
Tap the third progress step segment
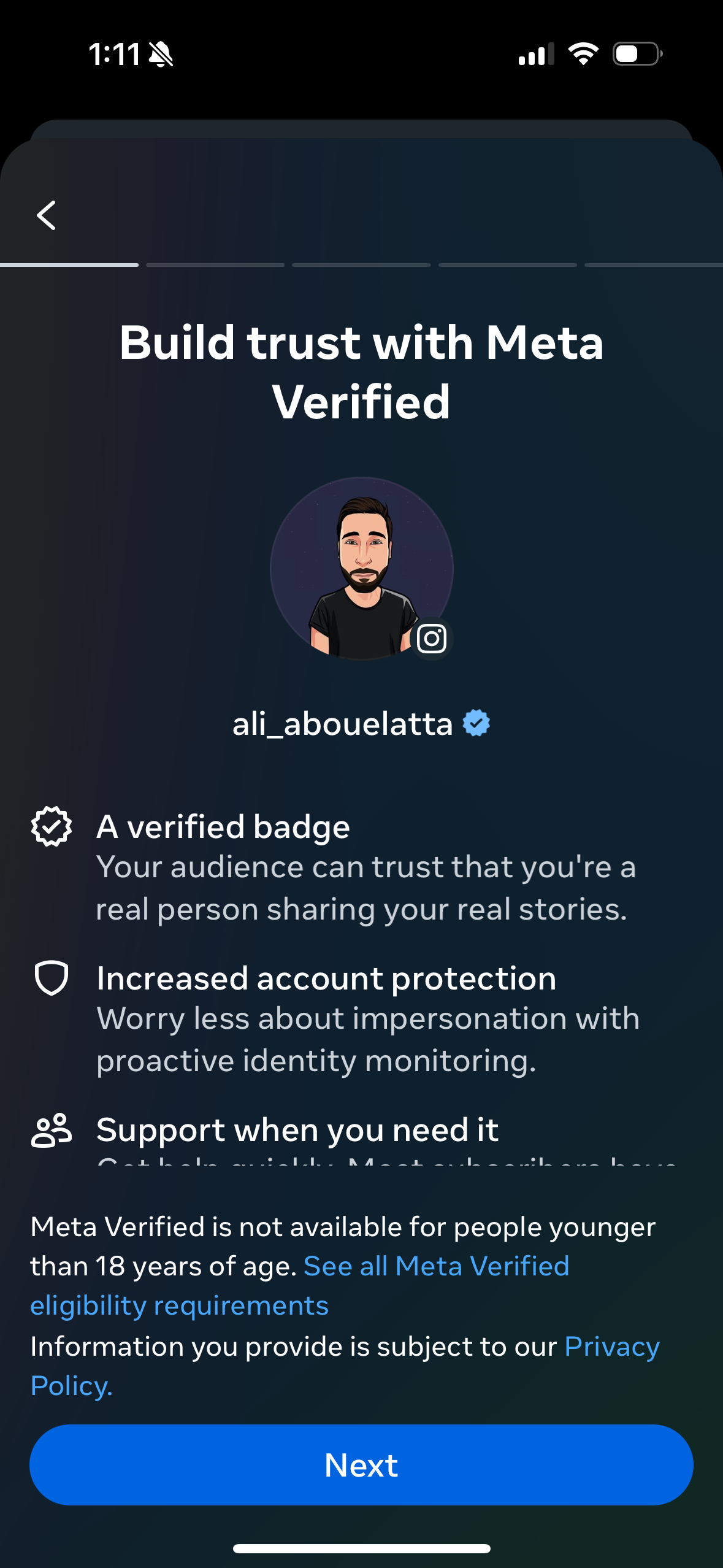coord(361,265)
